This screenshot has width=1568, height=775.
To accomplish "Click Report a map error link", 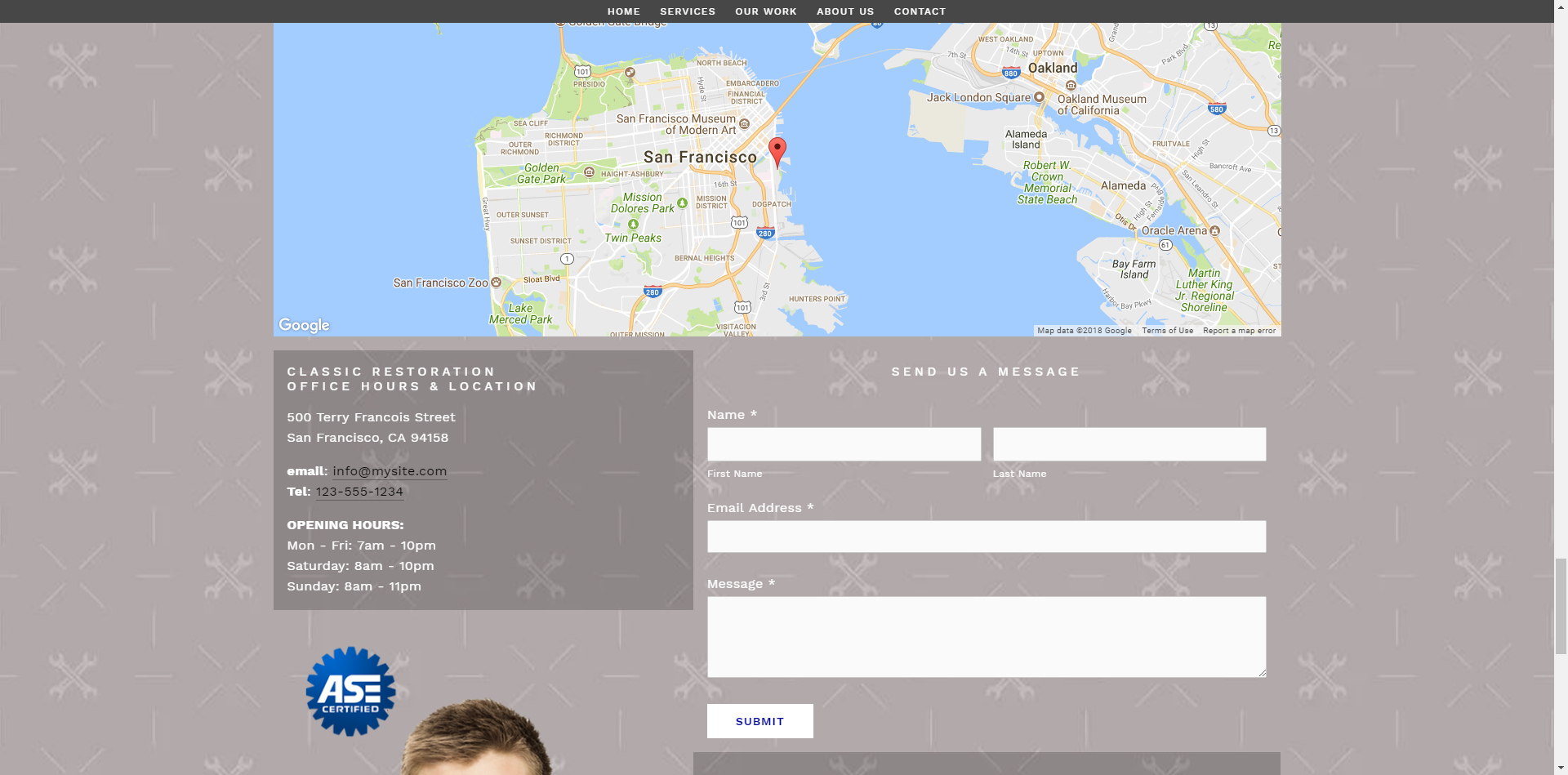I will [1239, 331].
